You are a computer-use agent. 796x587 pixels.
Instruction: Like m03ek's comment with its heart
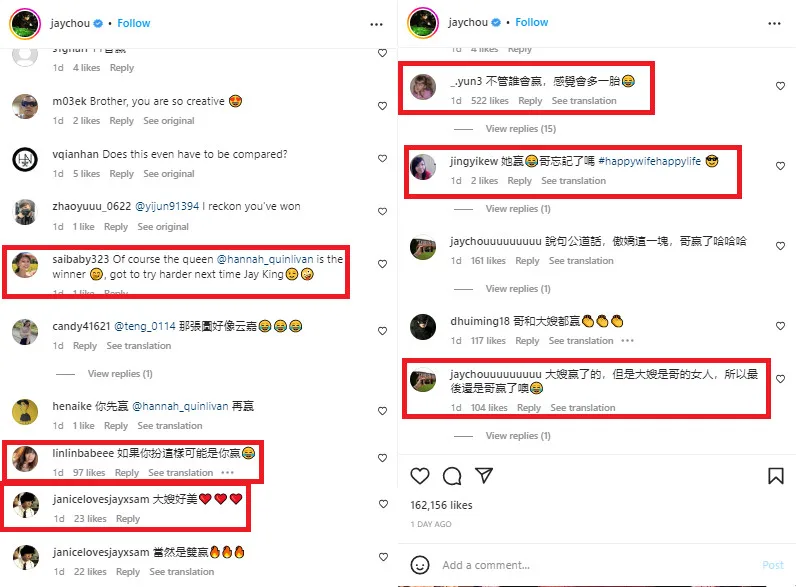(382, 106)
